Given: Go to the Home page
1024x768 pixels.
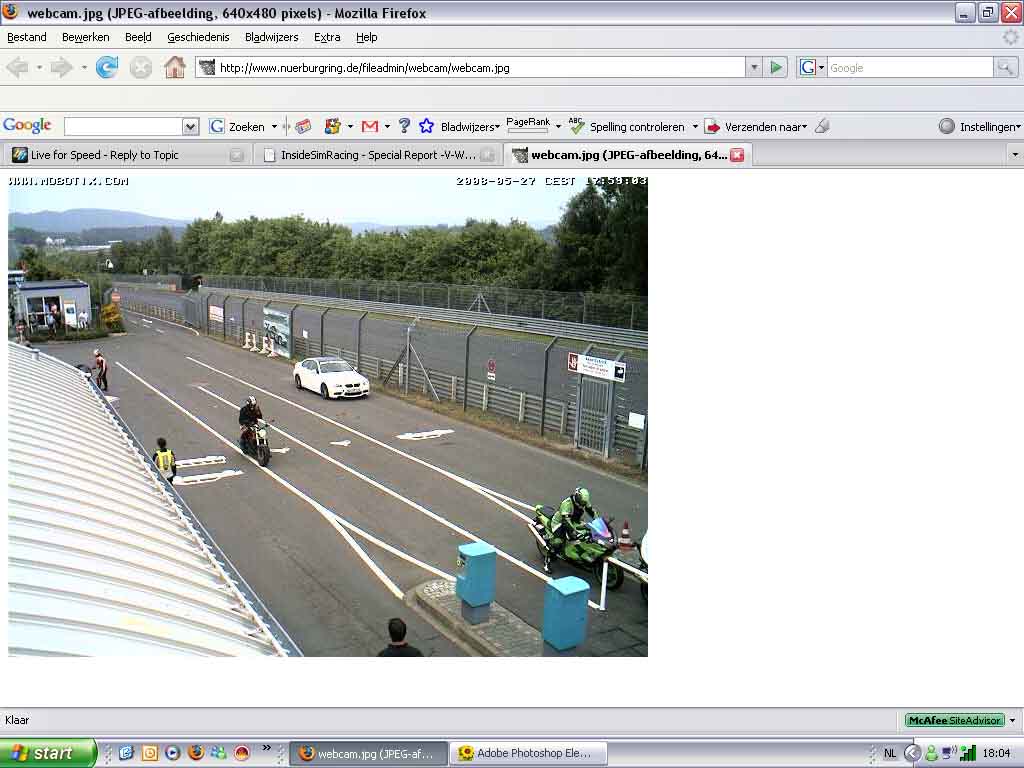Looking at the screenshot, I should click(x=174, y=67).
